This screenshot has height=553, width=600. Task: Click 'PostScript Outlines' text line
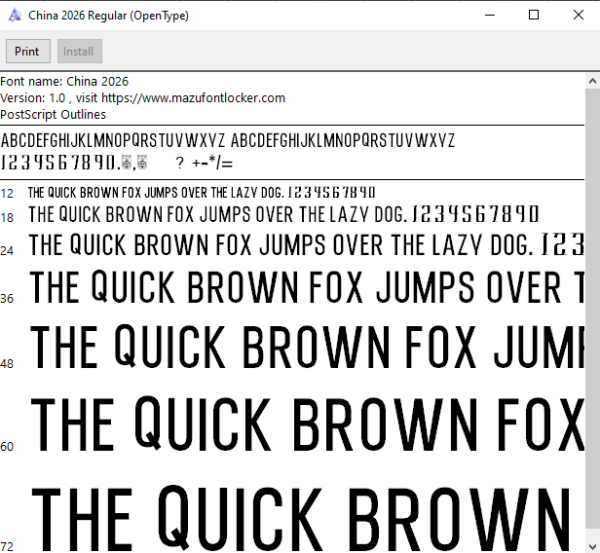53,114
